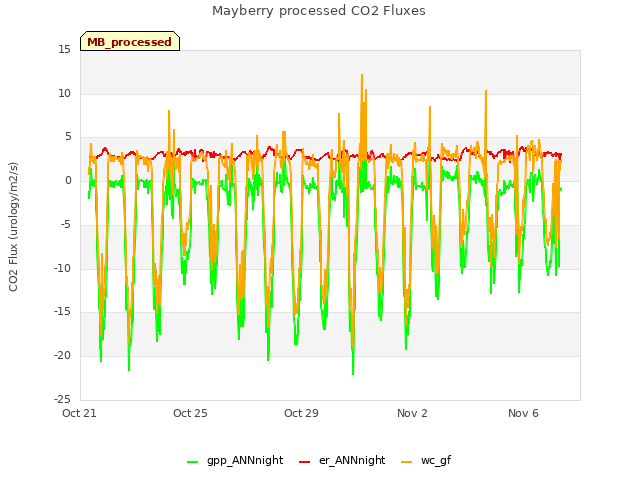
Task: Click the 'Nov 2' x-axis tick label
Action: click(x=412, y=413)
